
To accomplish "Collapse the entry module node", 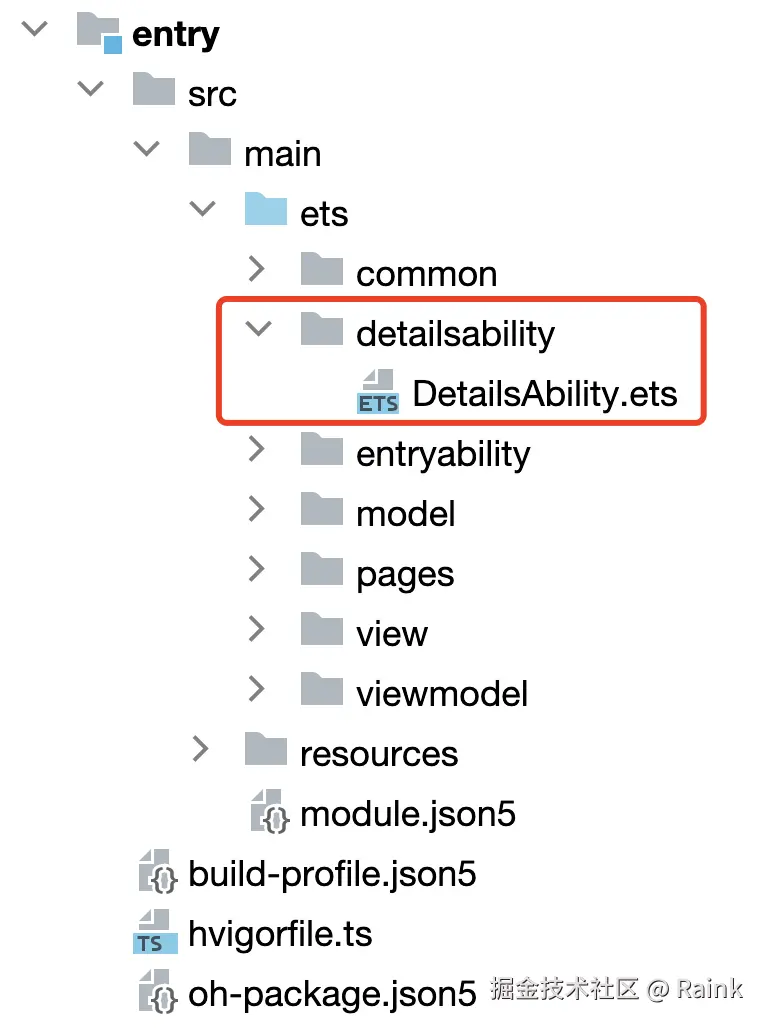I will (x=35, y=29).
